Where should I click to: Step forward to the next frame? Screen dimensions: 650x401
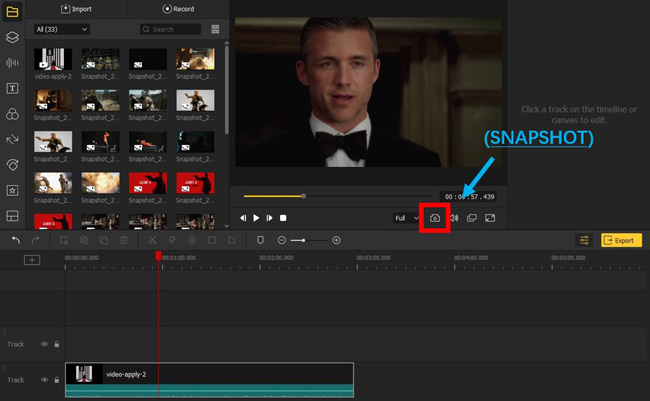(x=269, y=218)
